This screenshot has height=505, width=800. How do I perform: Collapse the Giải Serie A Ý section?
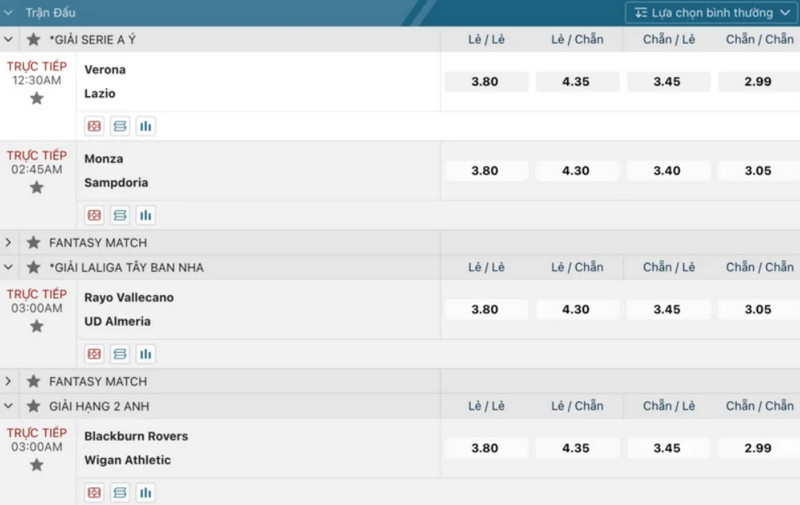tap(9, 40)
